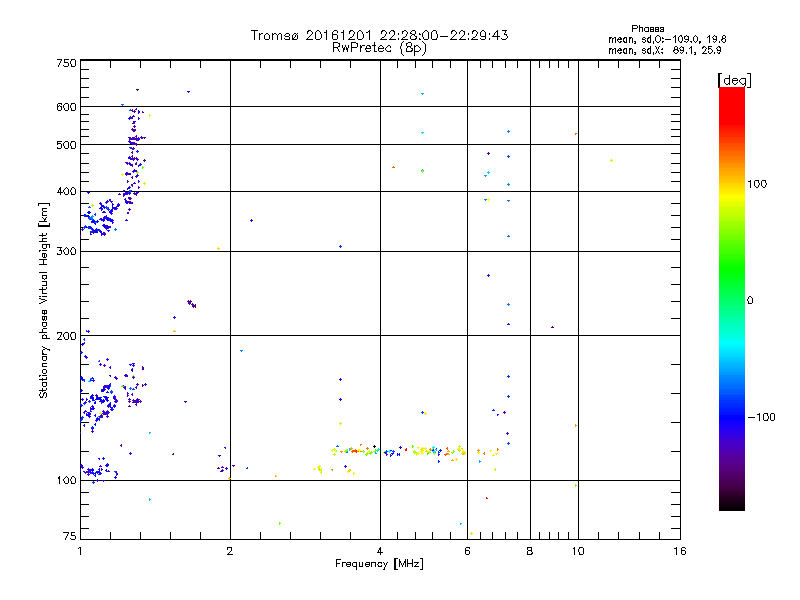This screenshot has width=800, height=600.
Task: Click the horizontal echo trace between 4 and 6 MHz
Action: pos(423,451)
